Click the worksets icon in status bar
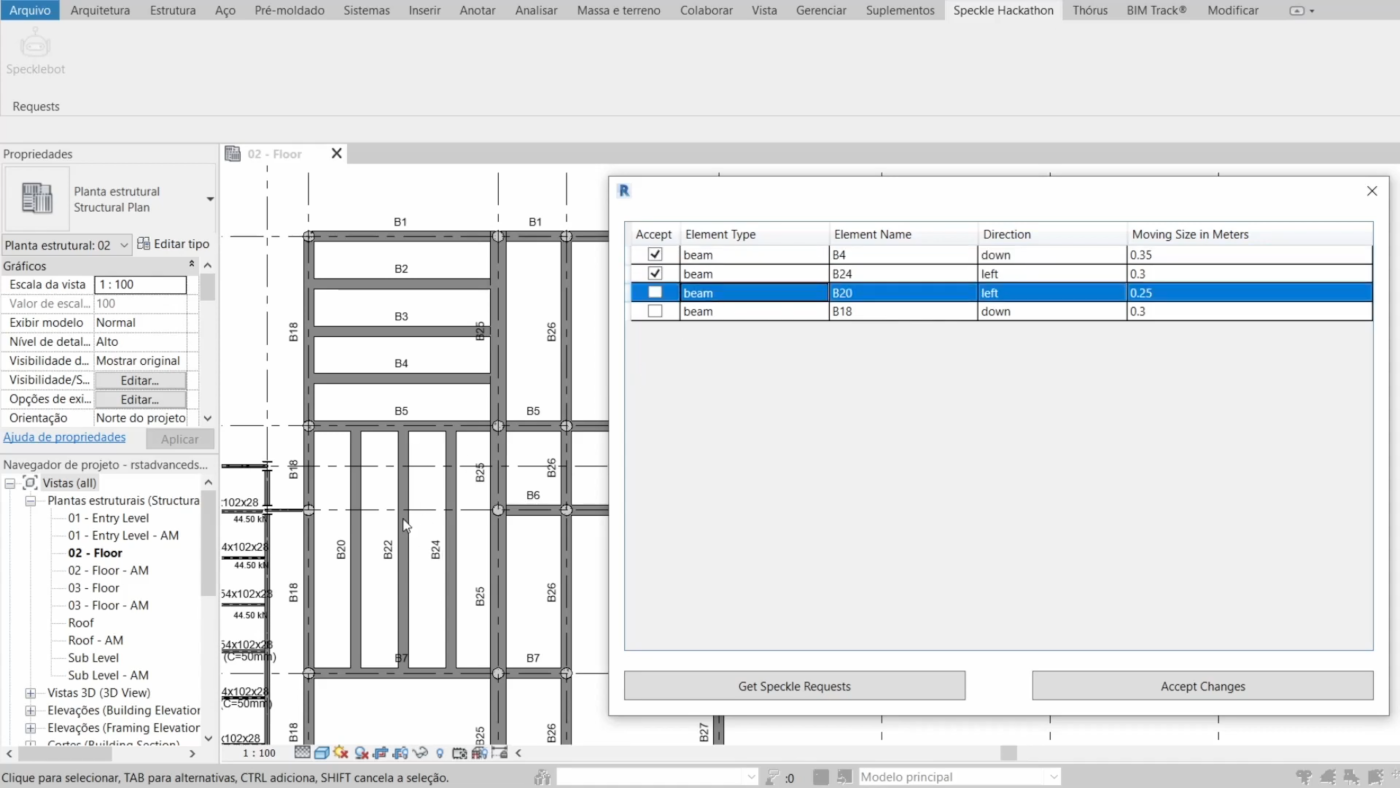 tap(543, 777)
